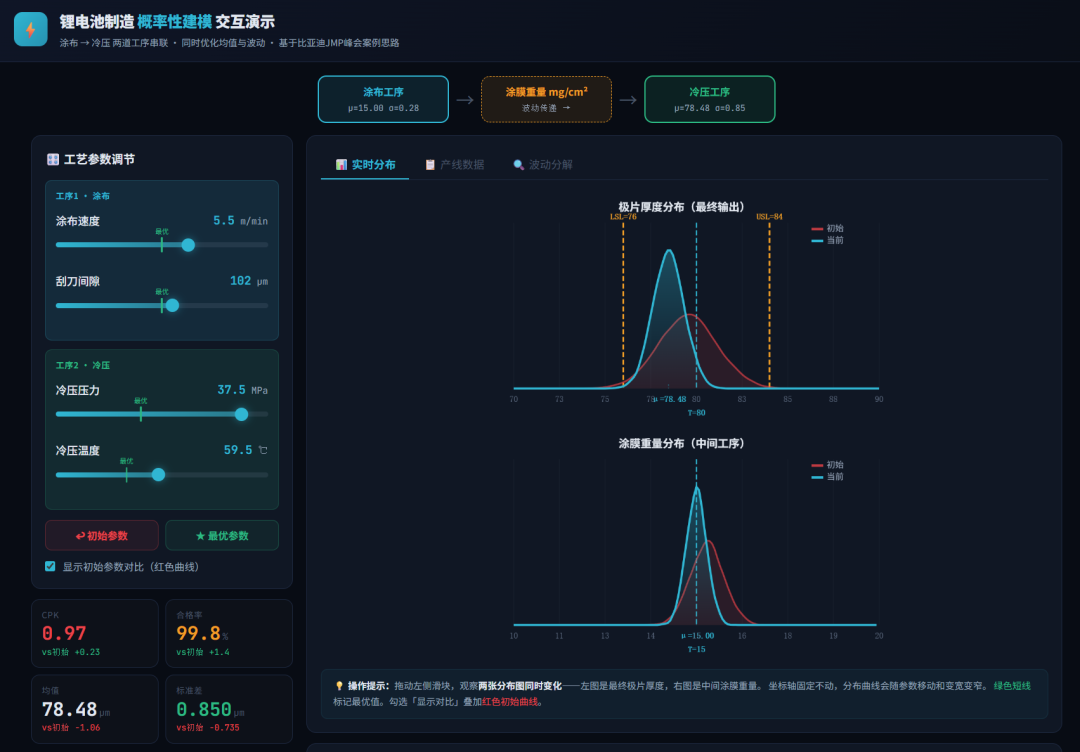The width and height of the screenshot is (1080, 752).
Task: Open the 产线数据 tab
Action: click(x=454, y=165)
